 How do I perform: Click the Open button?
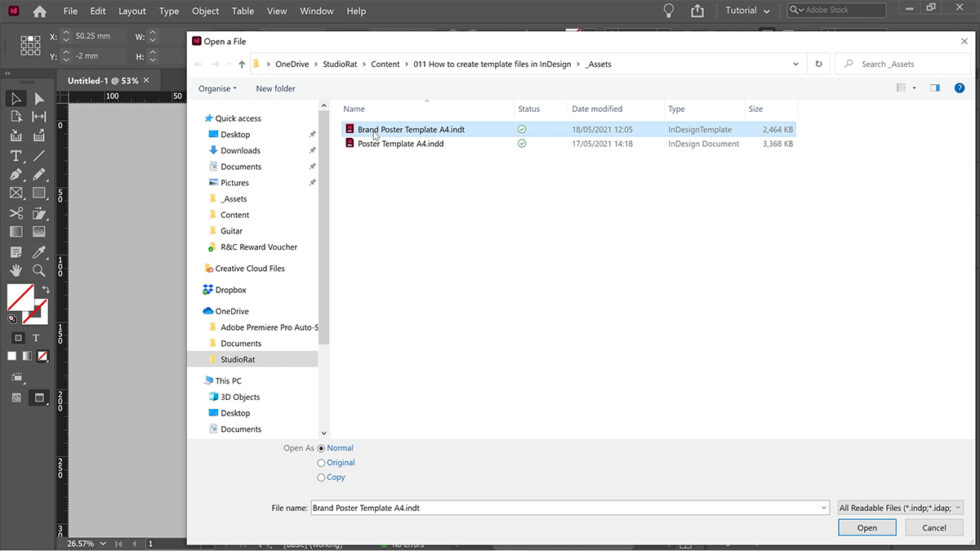866,528
